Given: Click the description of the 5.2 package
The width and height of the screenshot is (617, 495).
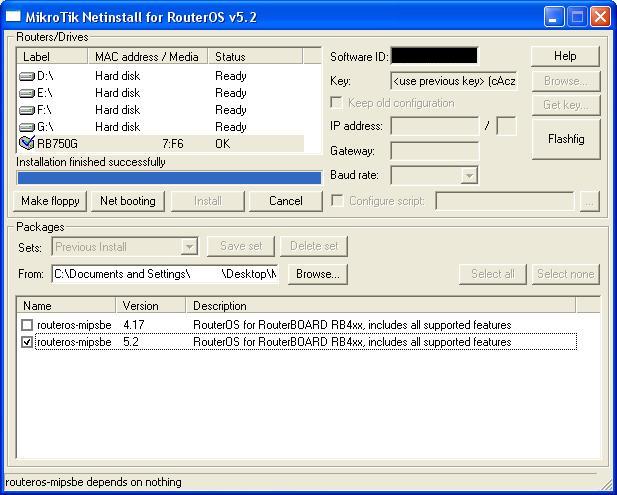Looking at the screenshot, I should (352, 342).
